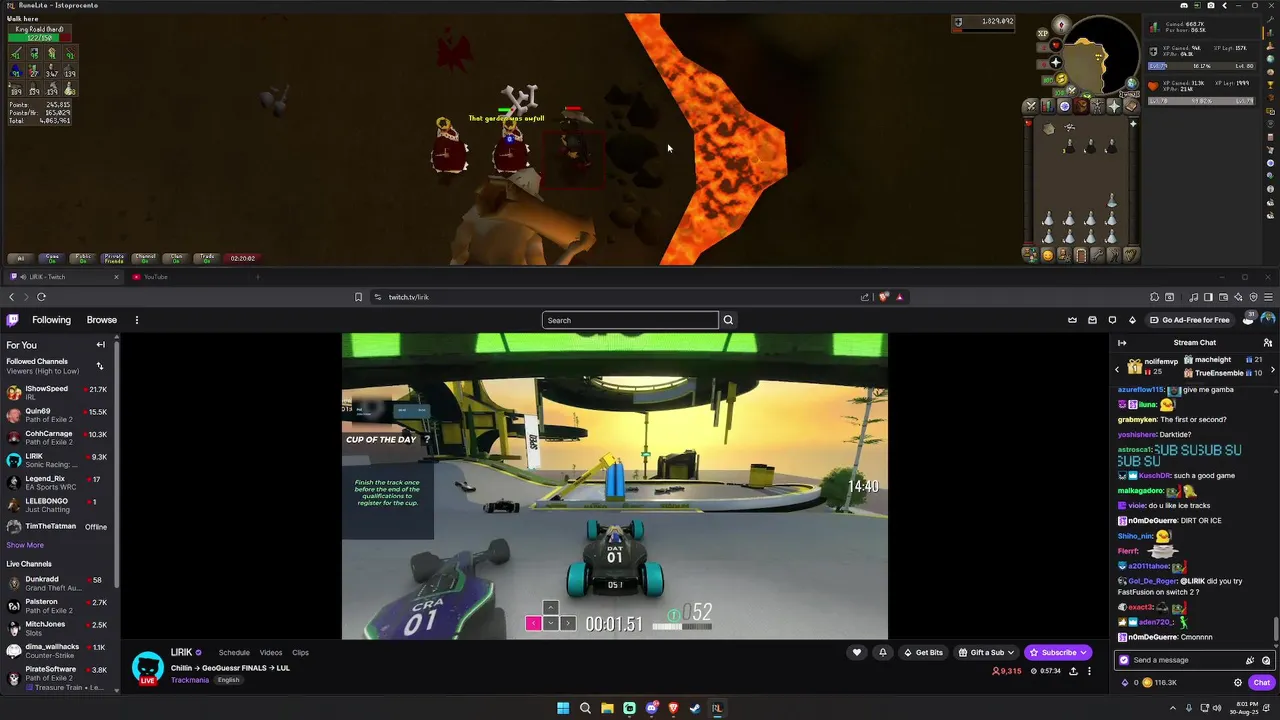Open the Twitch home logo

pyautogui.click(x=12, y=320)
